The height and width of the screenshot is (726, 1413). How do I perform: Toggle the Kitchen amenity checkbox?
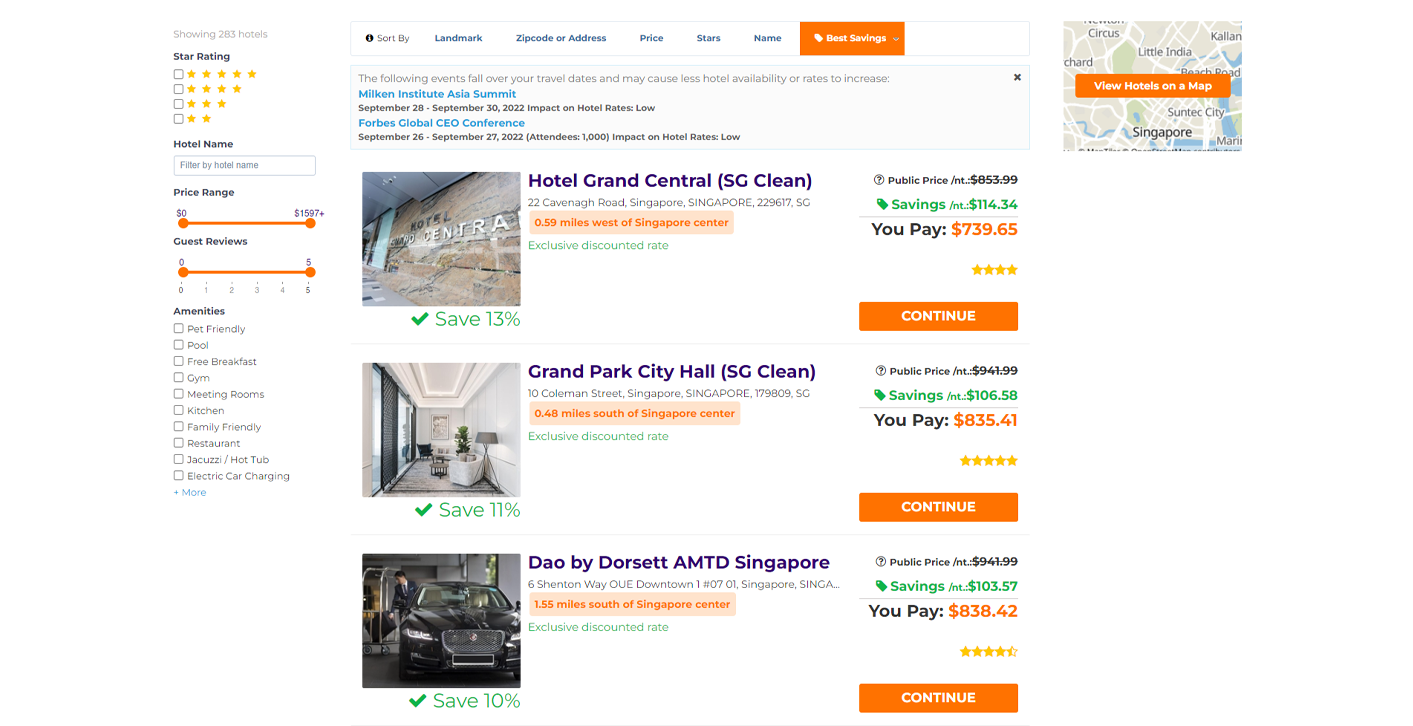pos(178,410)
